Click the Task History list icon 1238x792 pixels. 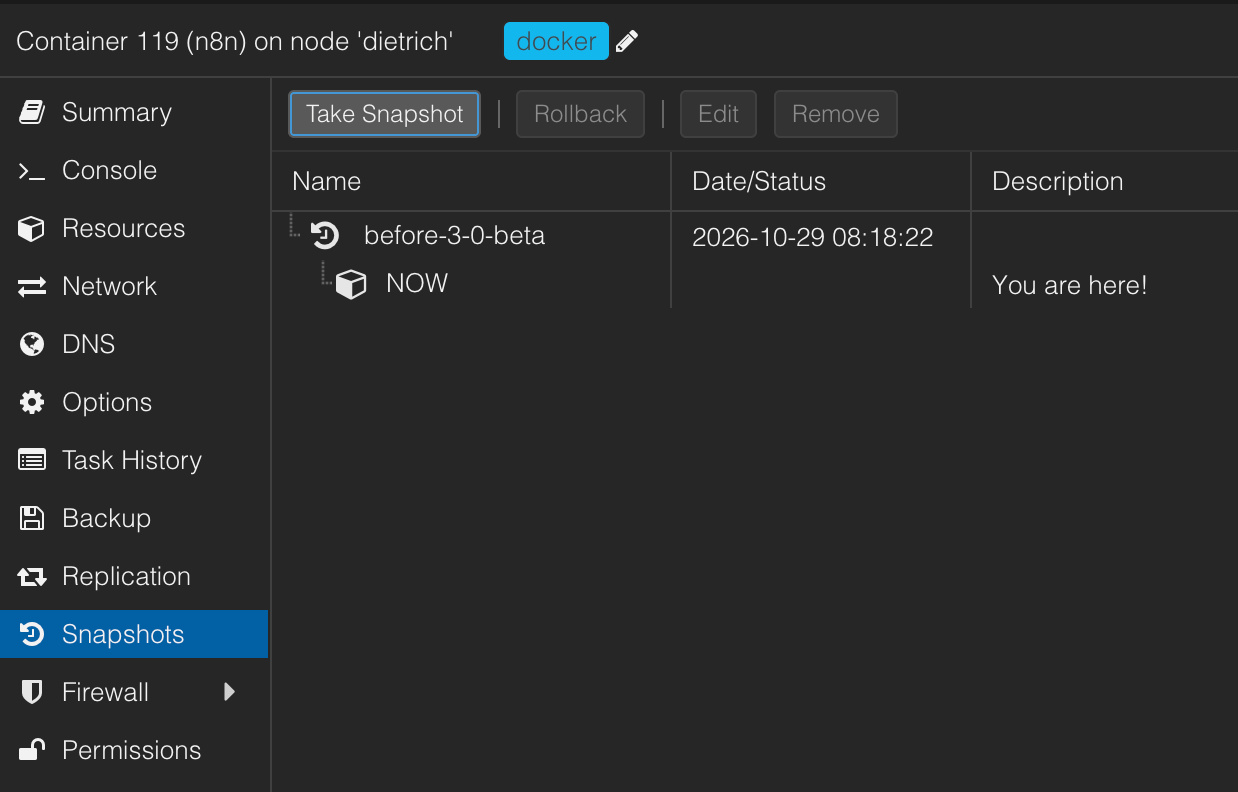(32, 460)
